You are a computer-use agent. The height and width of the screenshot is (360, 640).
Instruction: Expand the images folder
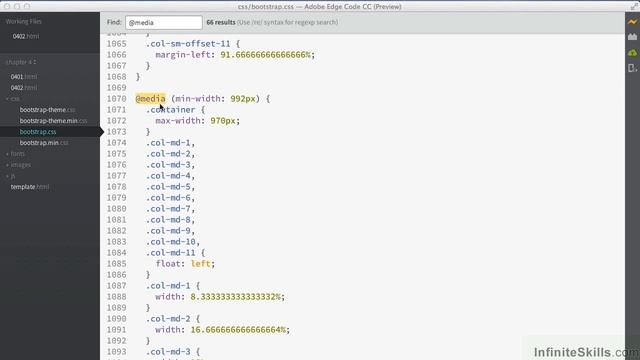pos(18,165)
